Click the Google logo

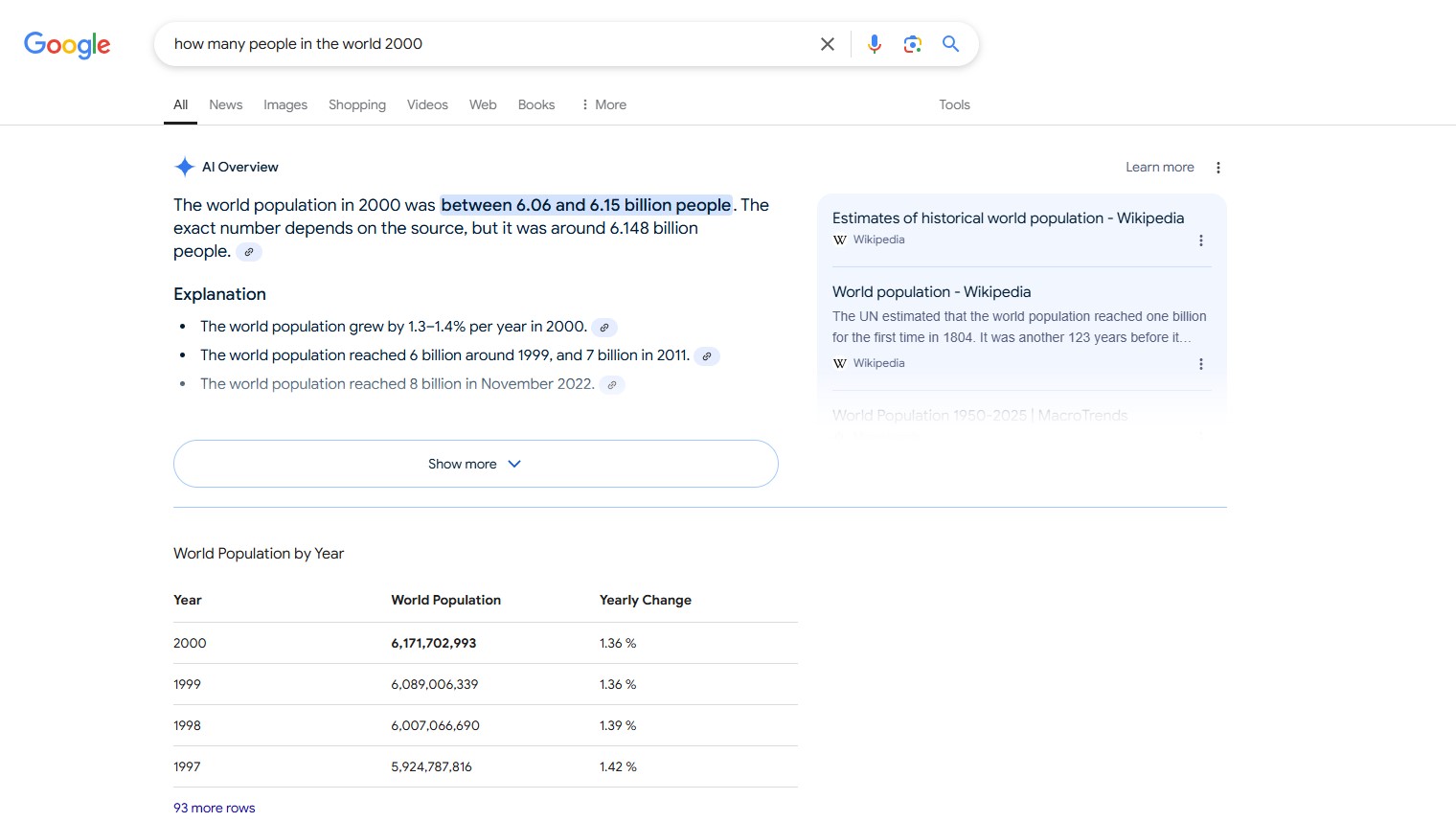pyautogui.click(x=67, y=44)
